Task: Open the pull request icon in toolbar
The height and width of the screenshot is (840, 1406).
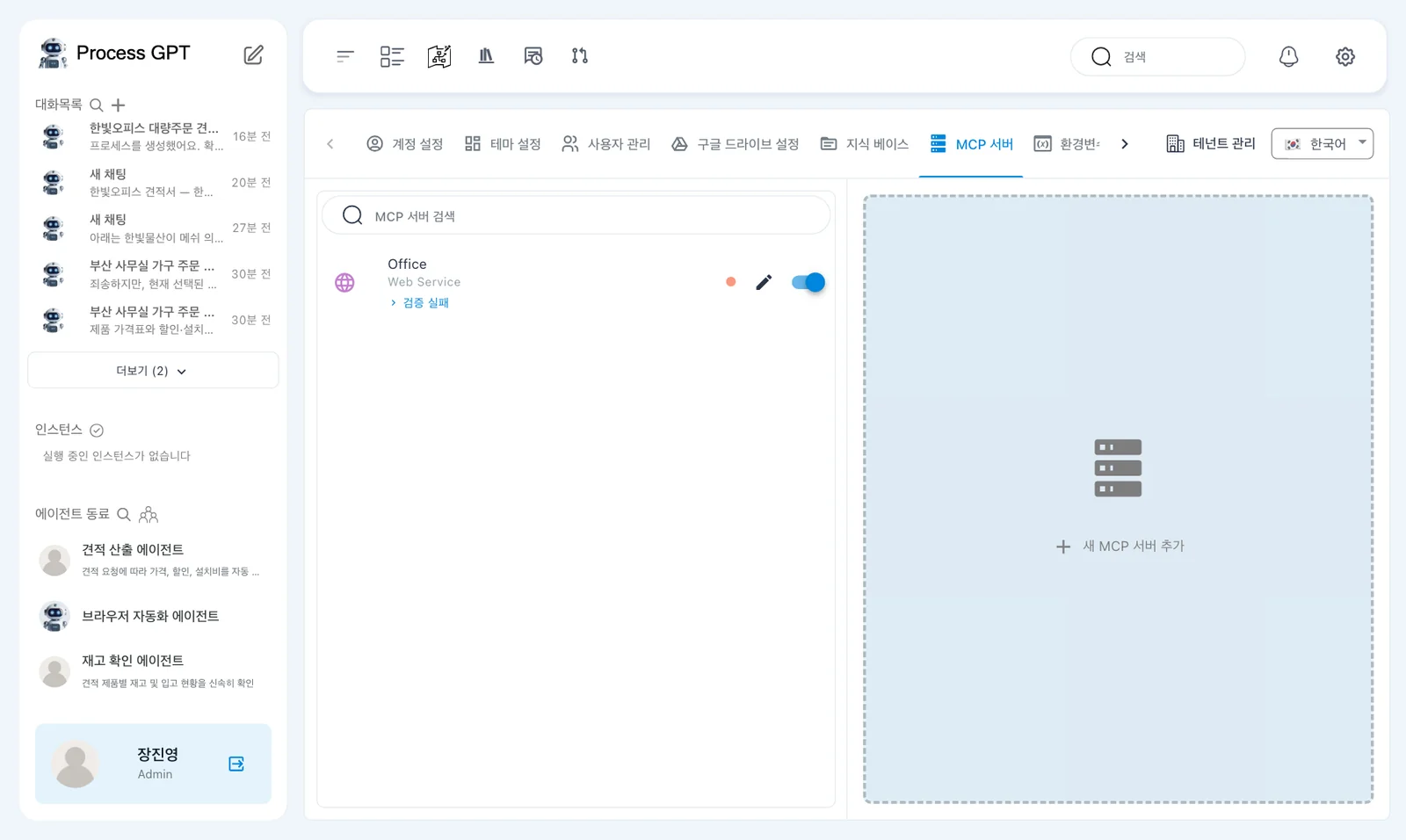Action: 580,56
